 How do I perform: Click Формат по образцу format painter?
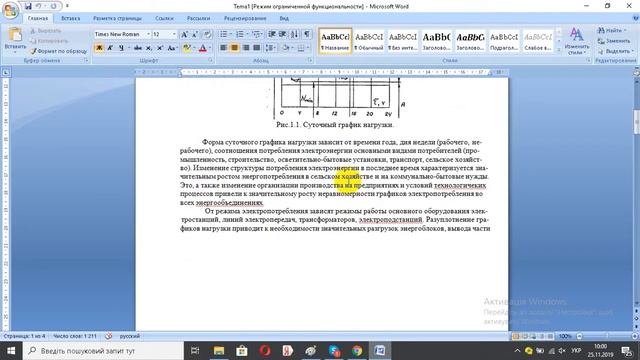(59, 51)
